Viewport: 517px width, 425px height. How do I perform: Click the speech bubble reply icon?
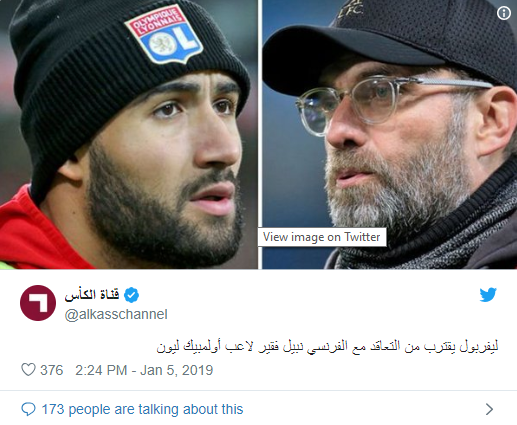tap(28, 409)
